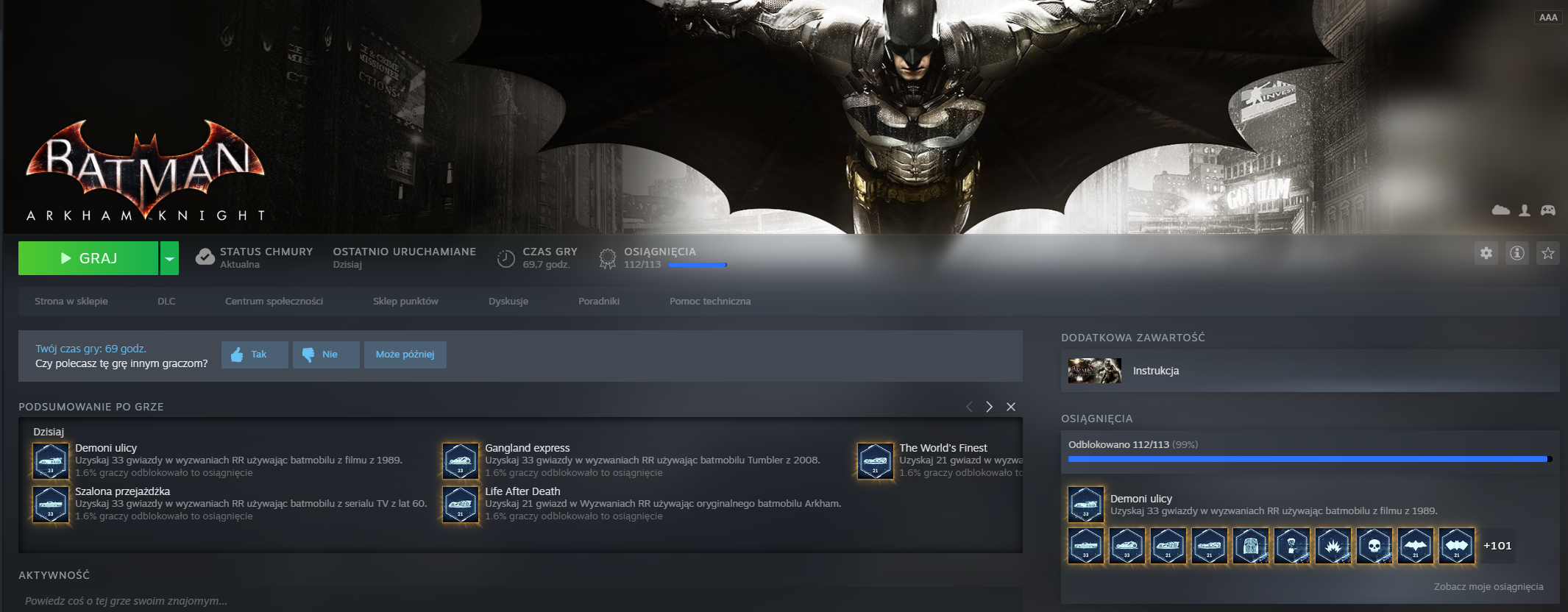Viewport: 1568px width, 612px height.
Task: Open the DLC tab
Action: [166, 302]
